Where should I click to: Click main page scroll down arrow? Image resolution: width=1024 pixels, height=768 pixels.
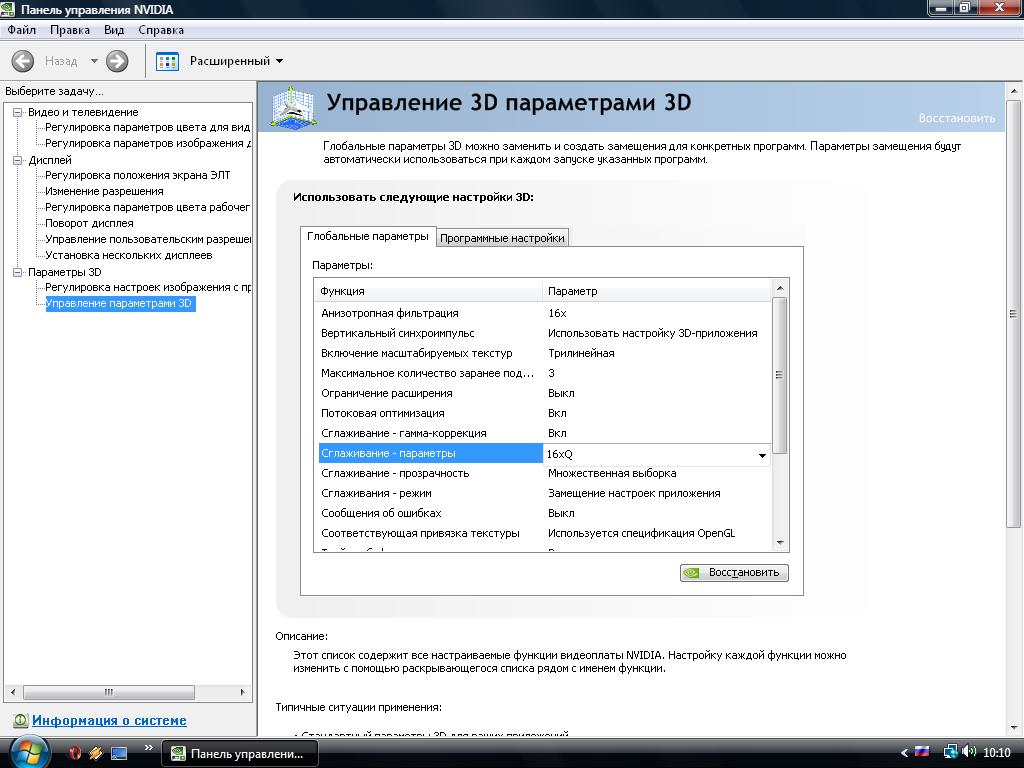pyautogui.click(x=1014, y=727)
